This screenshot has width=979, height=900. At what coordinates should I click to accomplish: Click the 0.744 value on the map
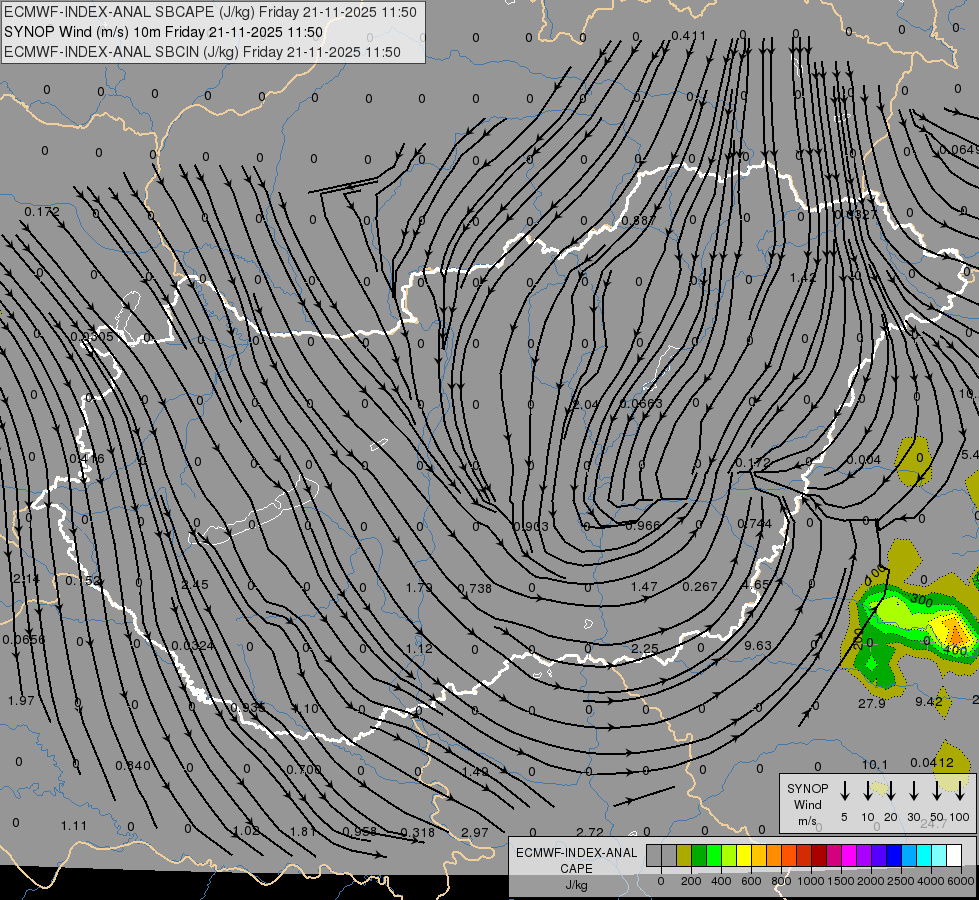point(754,524)
